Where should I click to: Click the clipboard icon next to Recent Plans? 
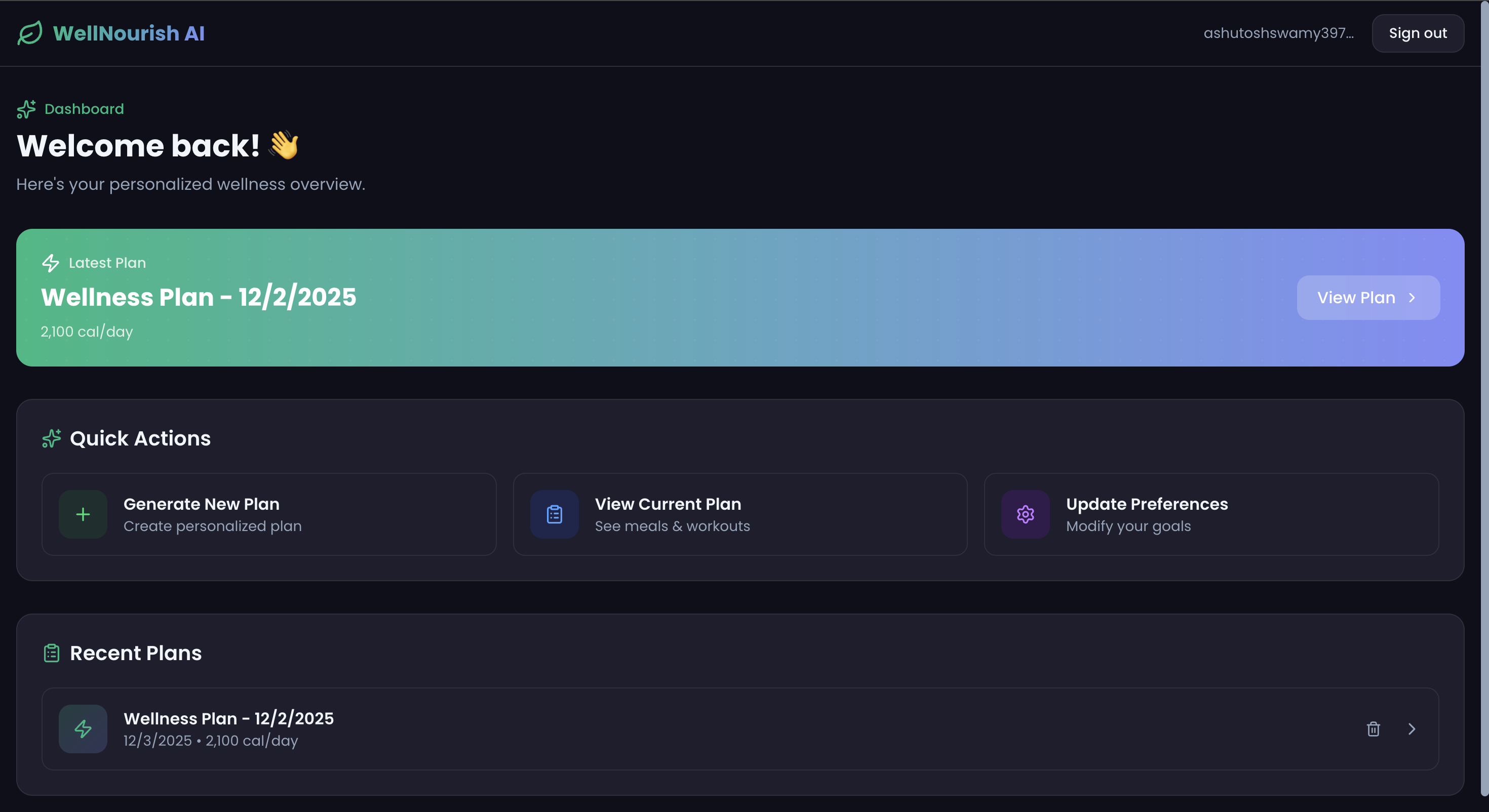coord(52,653)
